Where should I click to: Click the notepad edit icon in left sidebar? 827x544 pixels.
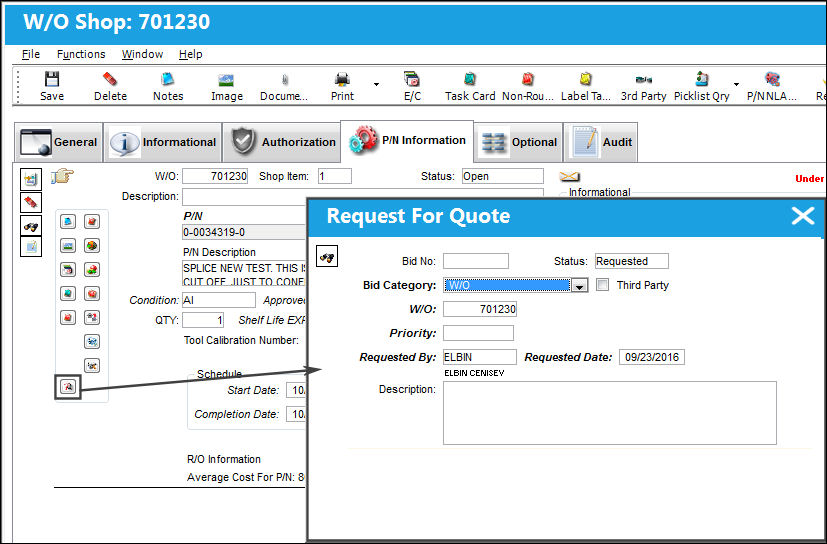(31, 246)
